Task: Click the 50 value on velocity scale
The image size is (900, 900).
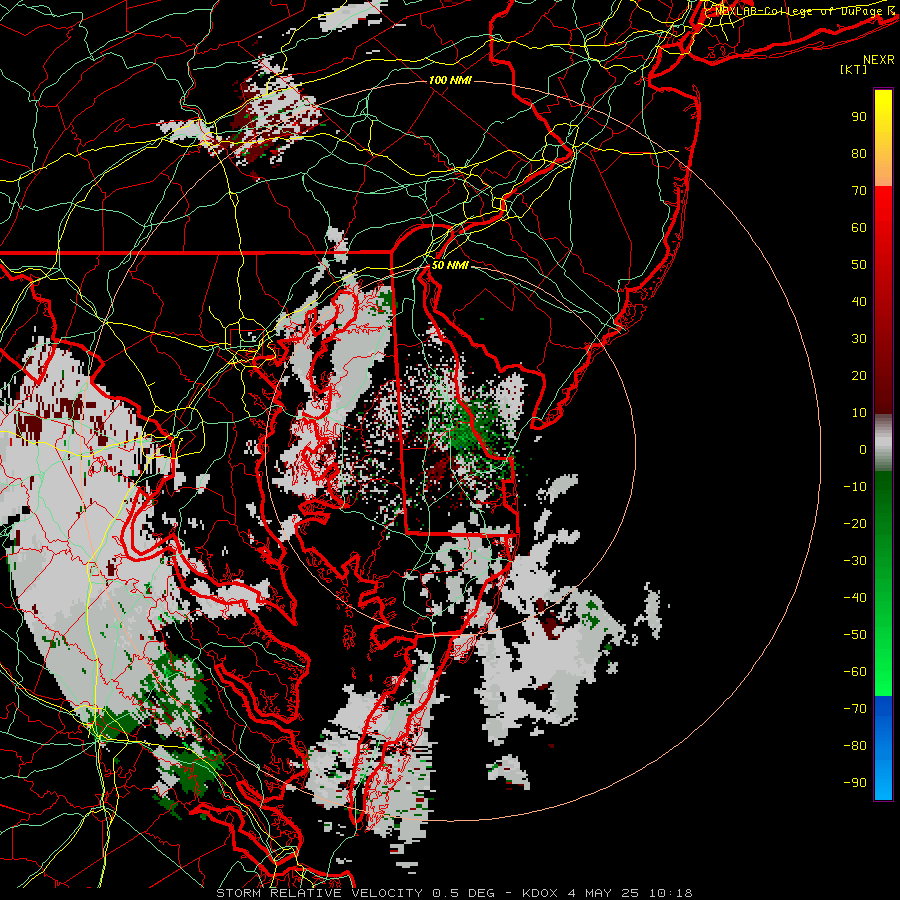Action: point(859,265)
